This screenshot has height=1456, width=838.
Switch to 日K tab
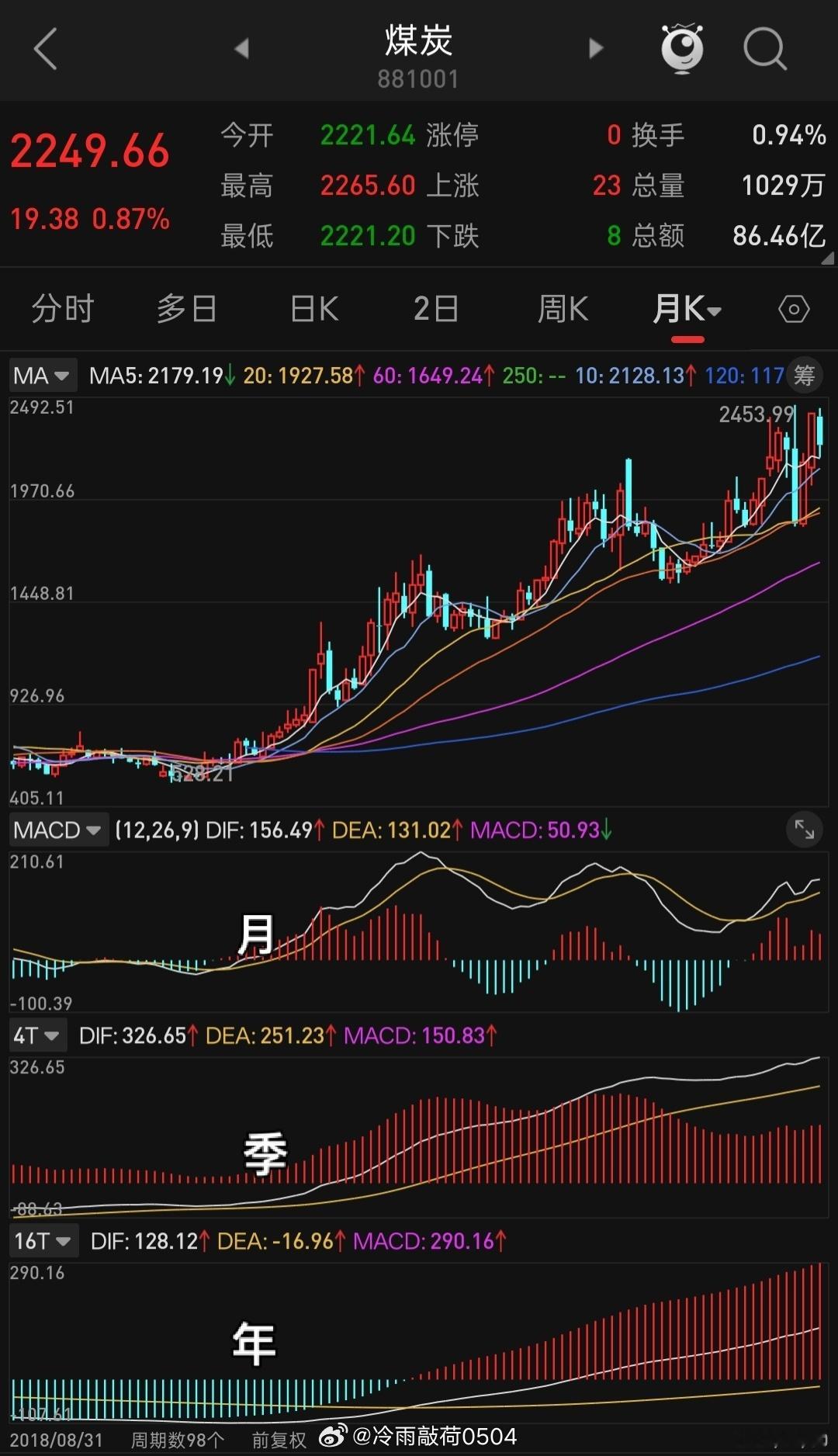tap(314, 309)
